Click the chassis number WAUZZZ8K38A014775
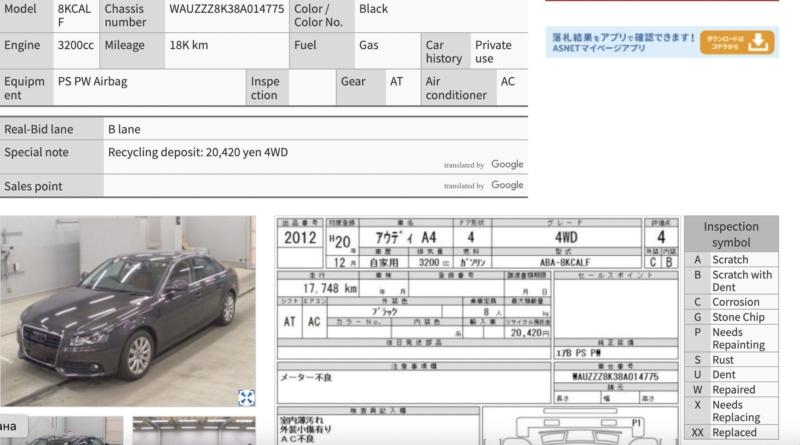Screen dimensions: 800x445 click(x=226, y=9)
